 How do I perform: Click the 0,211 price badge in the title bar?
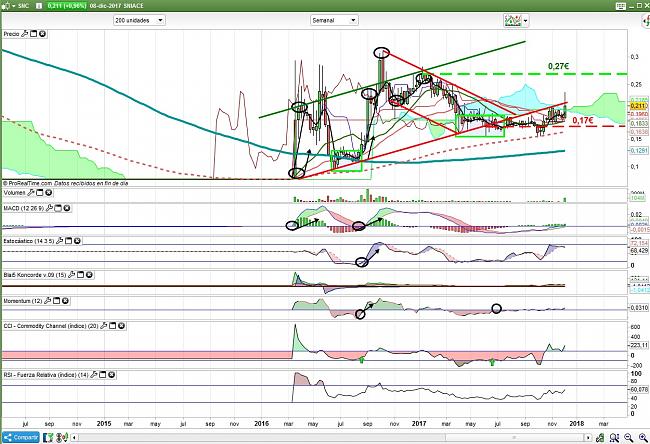(x=67, y=6)
